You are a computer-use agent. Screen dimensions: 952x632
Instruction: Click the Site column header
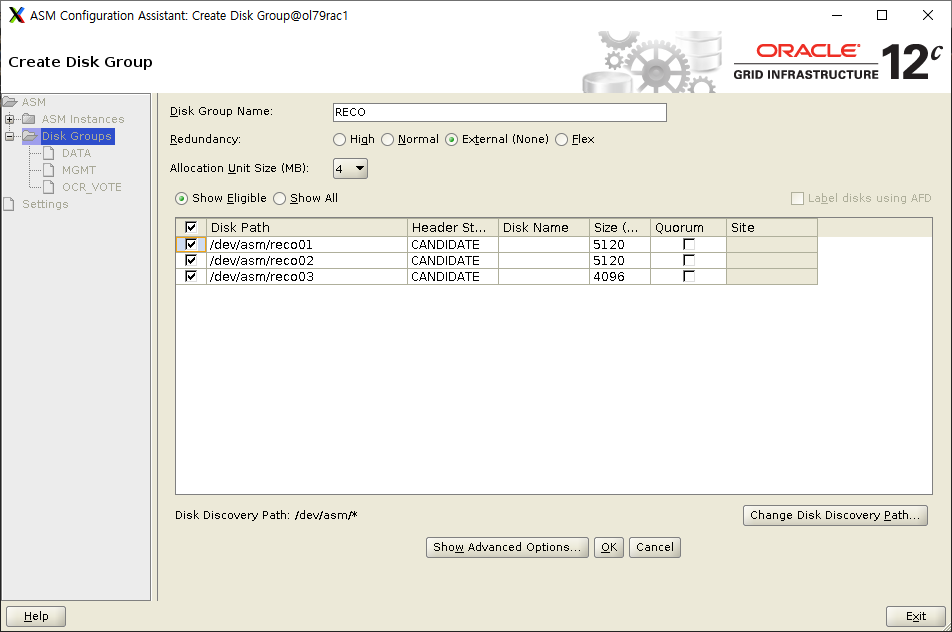[x=772, y=228]
